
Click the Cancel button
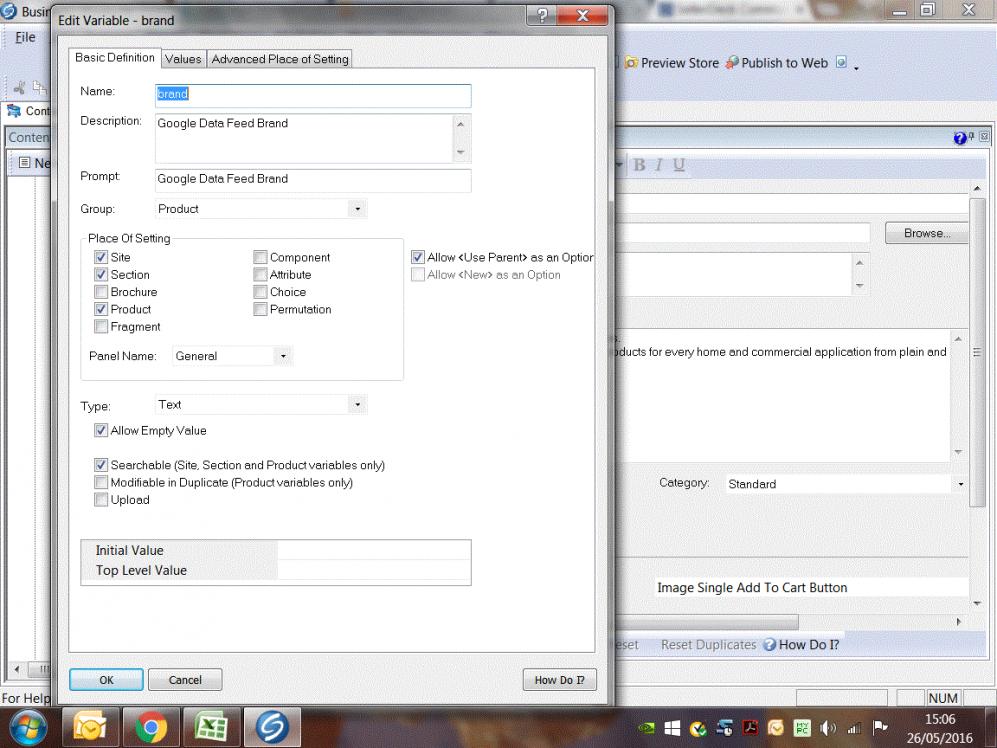click(x=185, y=680)
